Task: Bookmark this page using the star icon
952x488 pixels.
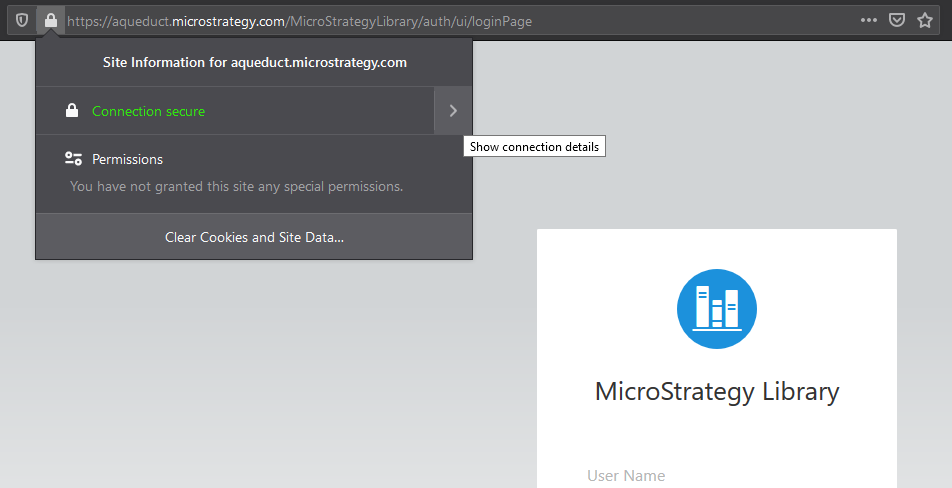Action: click(925, 21)
